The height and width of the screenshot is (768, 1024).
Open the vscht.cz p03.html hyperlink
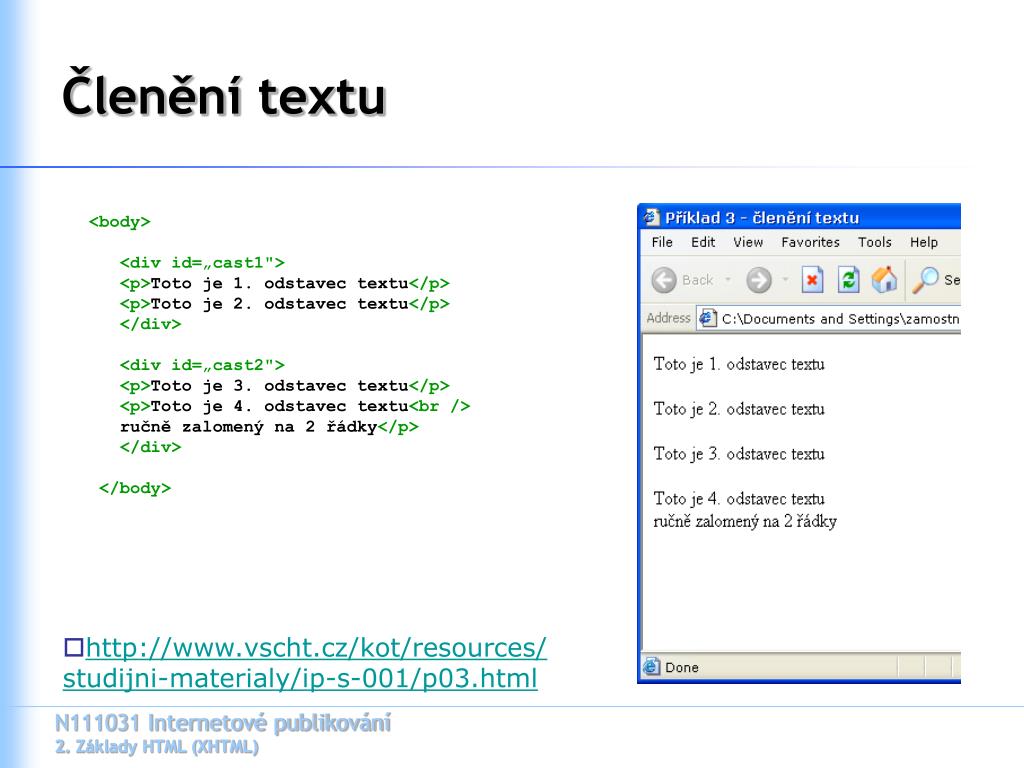click(x=305, y=662)
